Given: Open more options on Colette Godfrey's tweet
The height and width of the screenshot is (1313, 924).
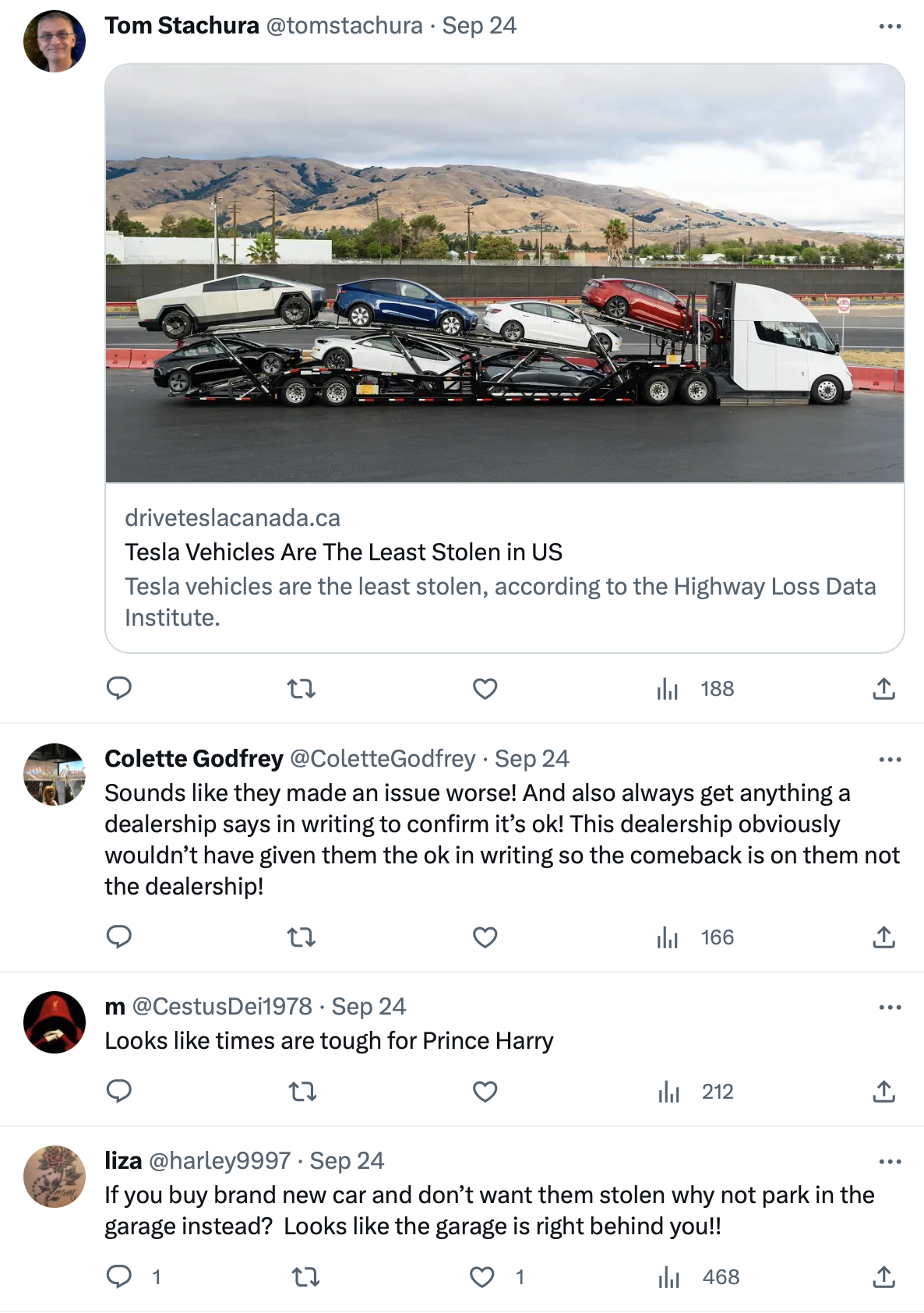Looking at the screenshot, I should 889,759.
